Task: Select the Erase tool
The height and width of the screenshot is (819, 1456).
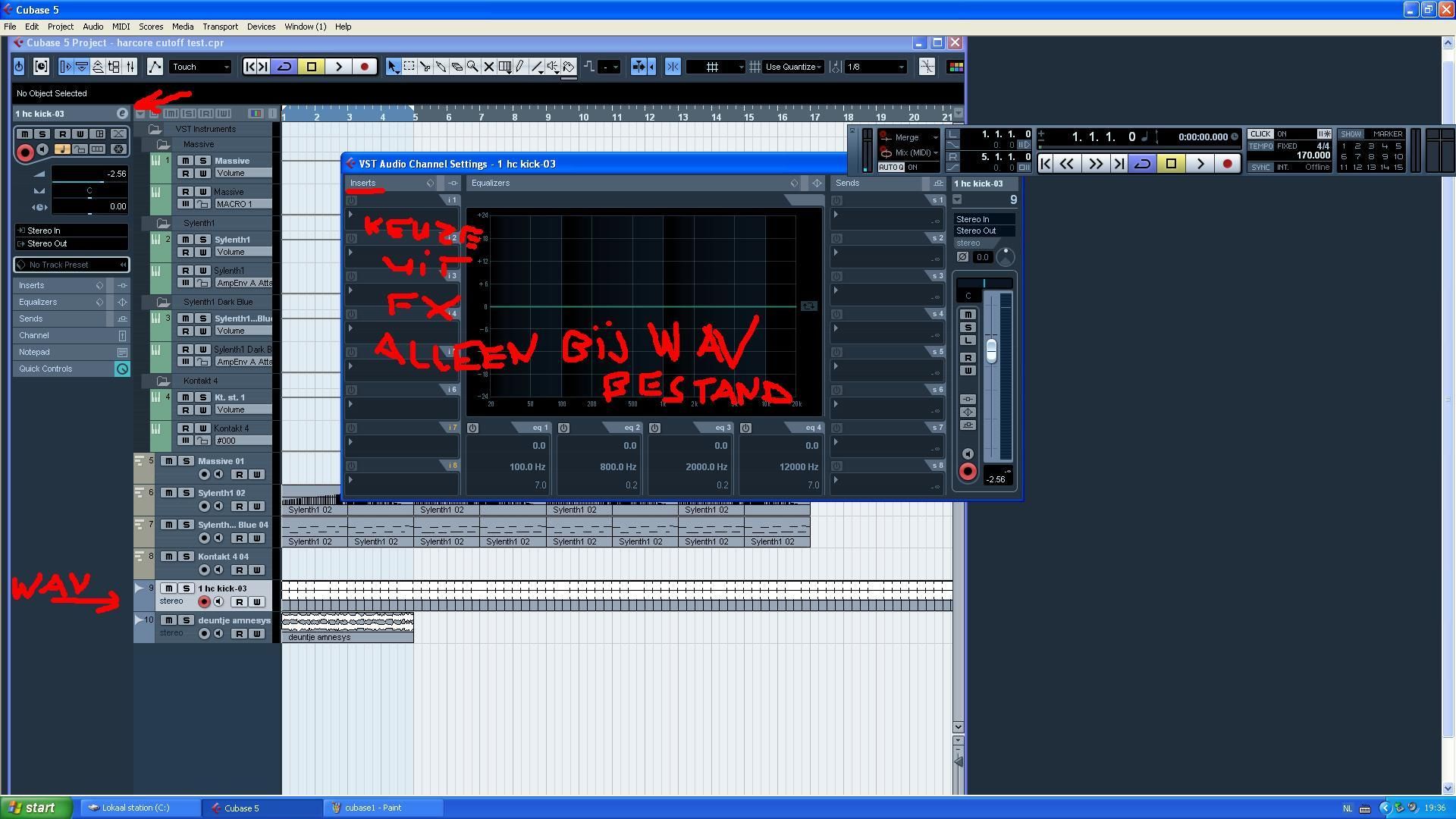Action: coord(457,67)
